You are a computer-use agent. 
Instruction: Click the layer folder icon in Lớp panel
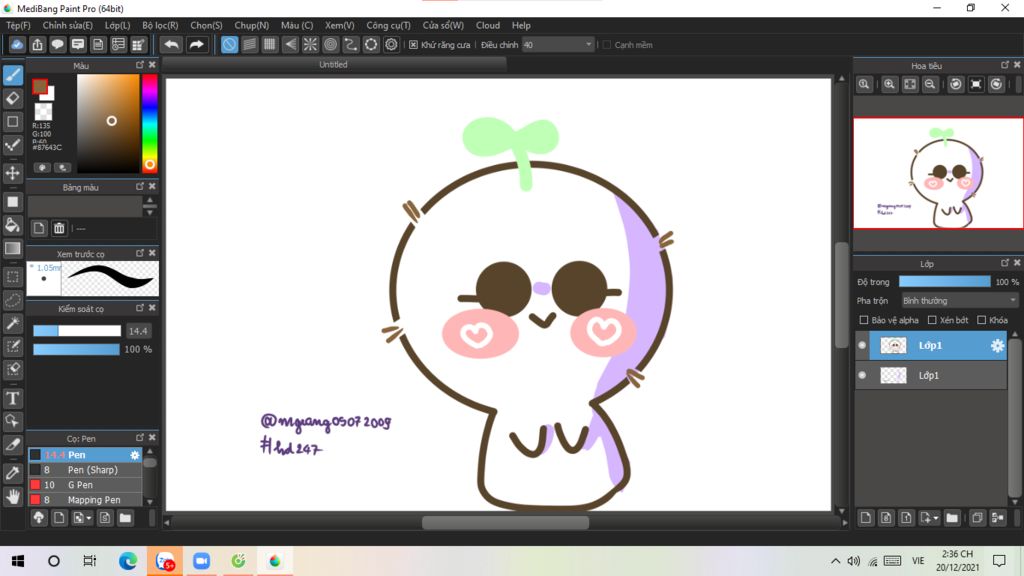(952, 518)
